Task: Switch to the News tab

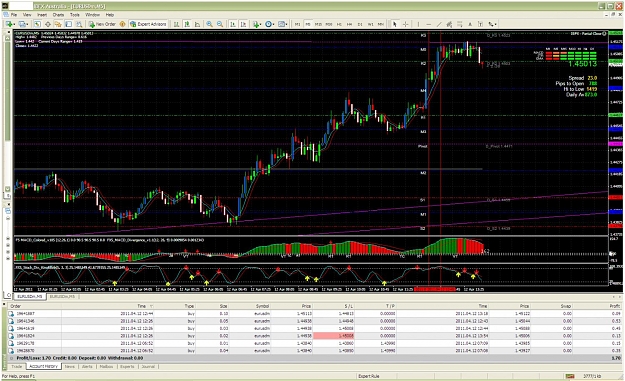Action: point(70,366)
